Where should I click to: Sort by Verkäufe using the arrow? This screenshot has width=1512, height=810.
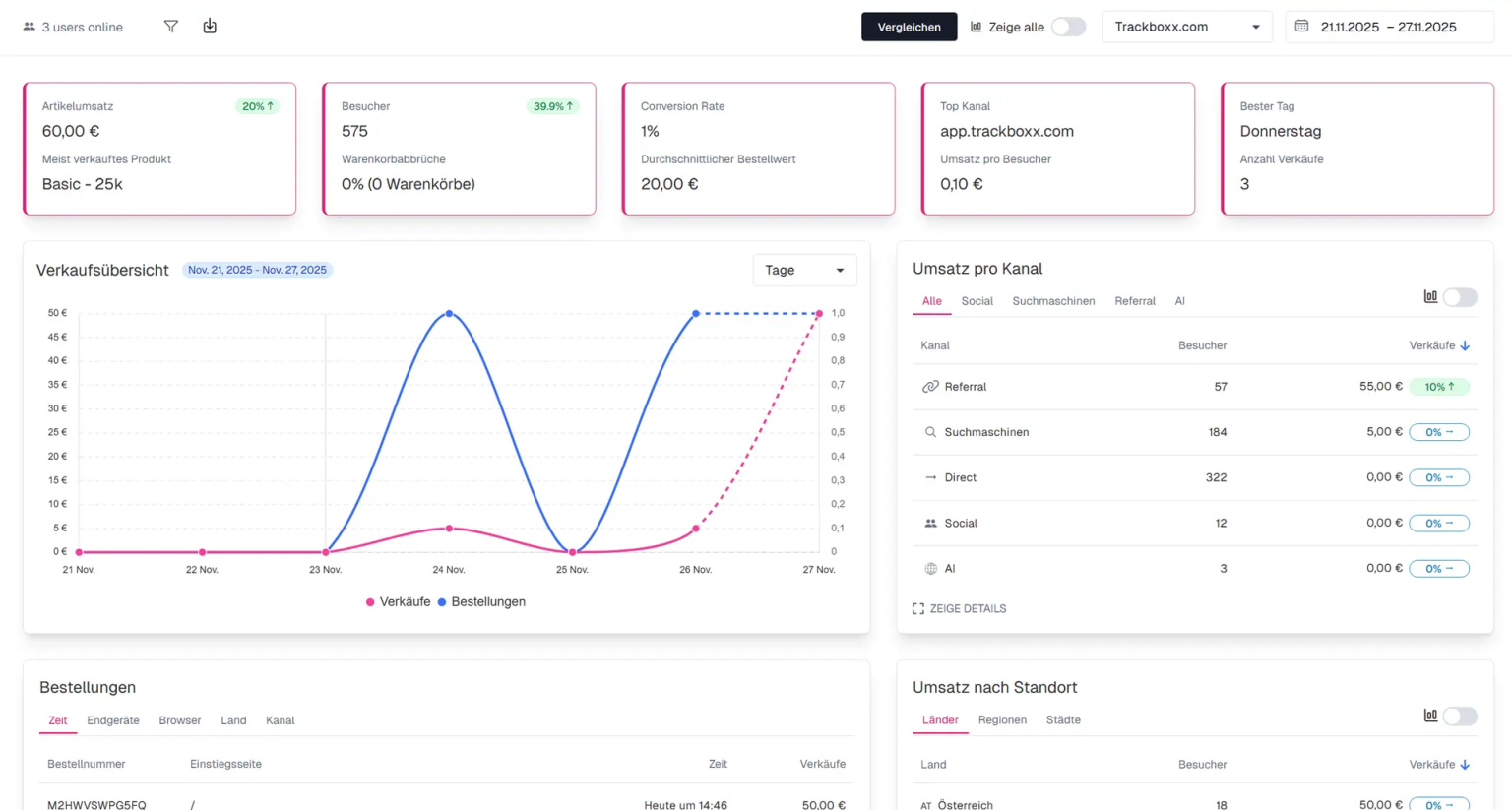(x=1466, y=344)
